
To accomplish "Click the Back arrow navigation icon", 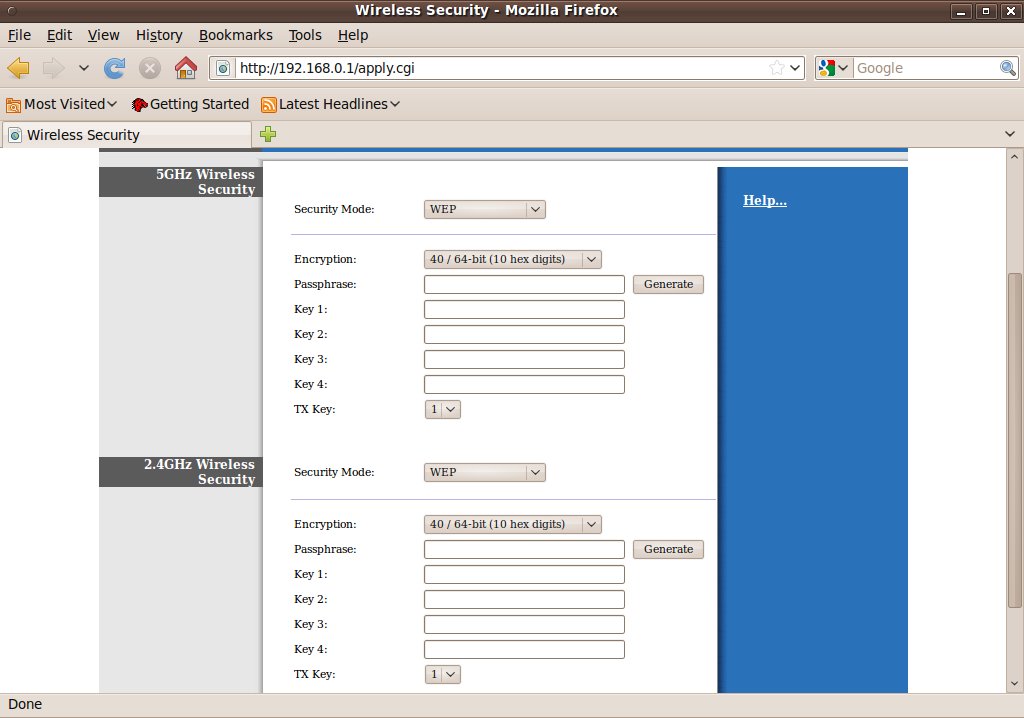I will click(x=18, y=68).
